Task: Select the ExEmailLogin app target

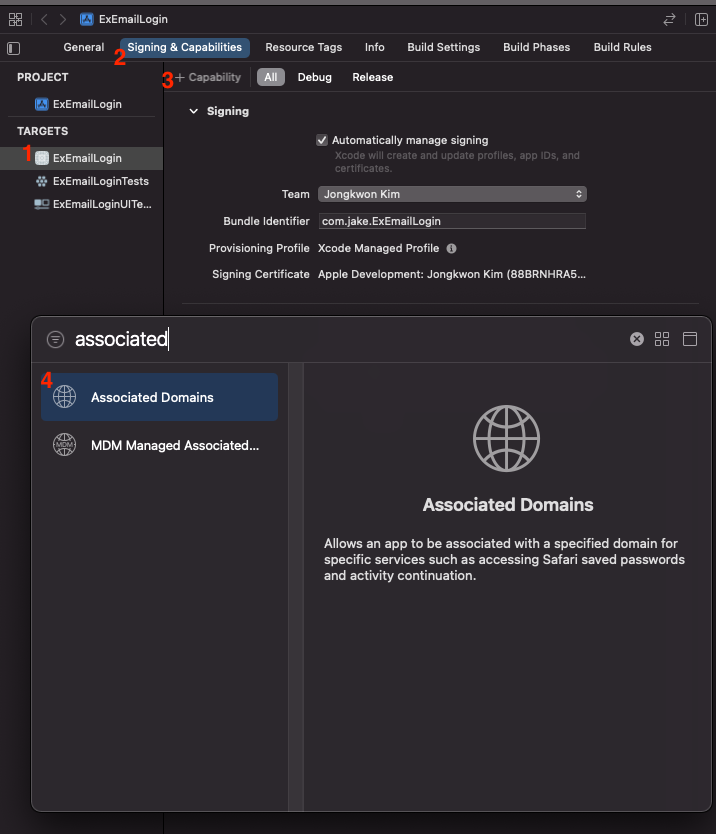Action: click(81, 159)
